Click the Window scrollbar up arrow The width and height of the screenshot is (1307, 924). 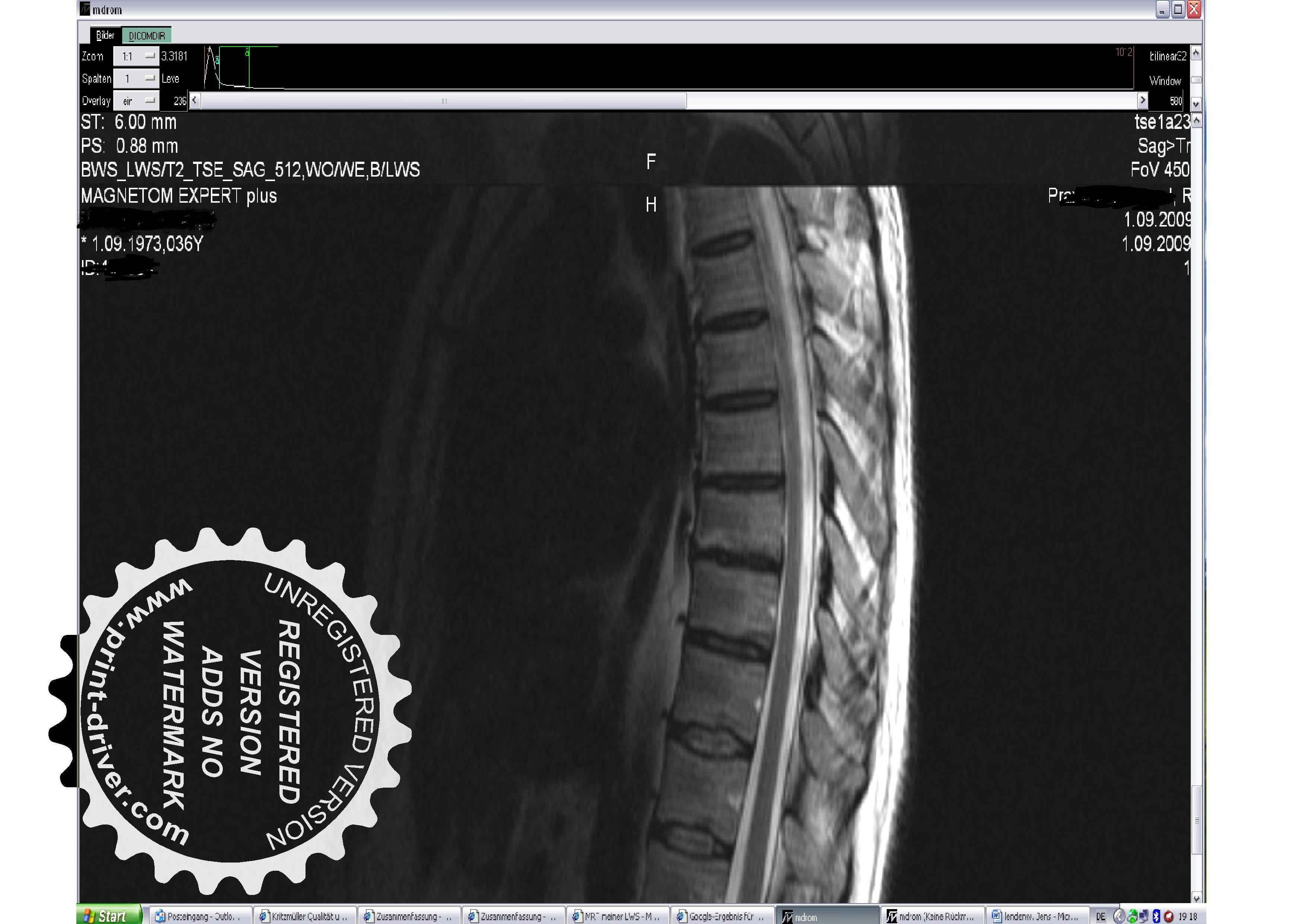(1196, 53)
